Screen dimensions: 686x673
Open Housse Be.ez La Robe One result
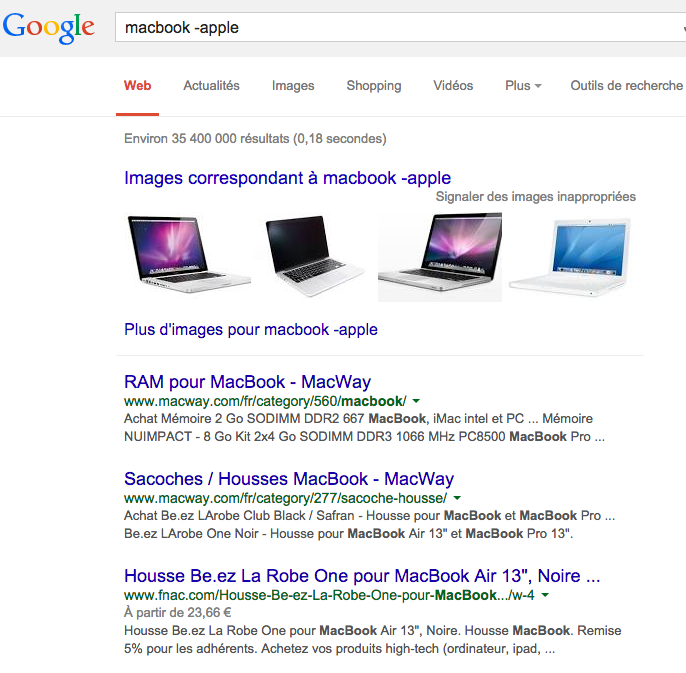[362, 576]
